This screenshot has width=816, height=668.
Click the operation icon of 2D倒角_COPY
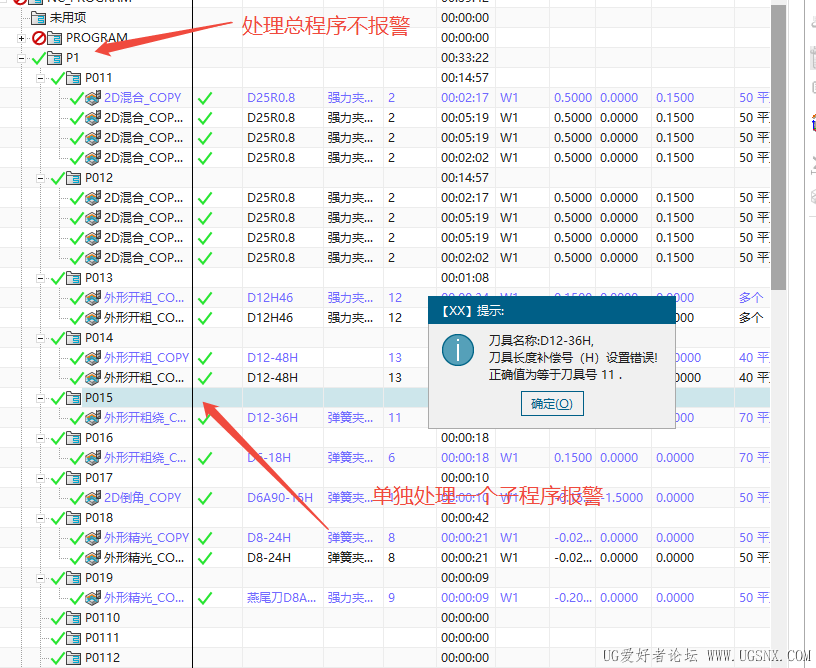[x=93, y=498]
